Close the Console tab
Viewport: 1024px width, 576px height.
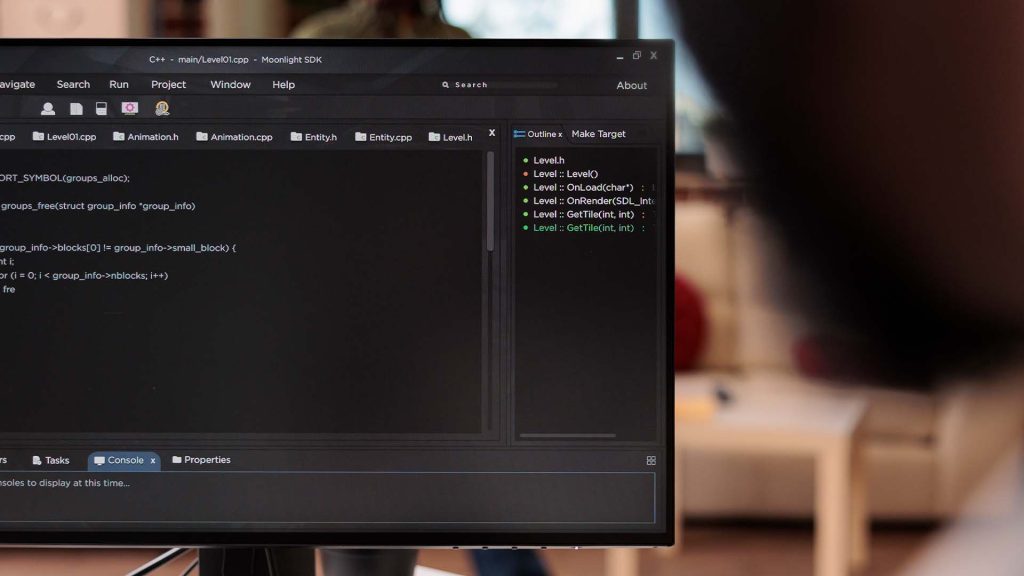point(153,461)
